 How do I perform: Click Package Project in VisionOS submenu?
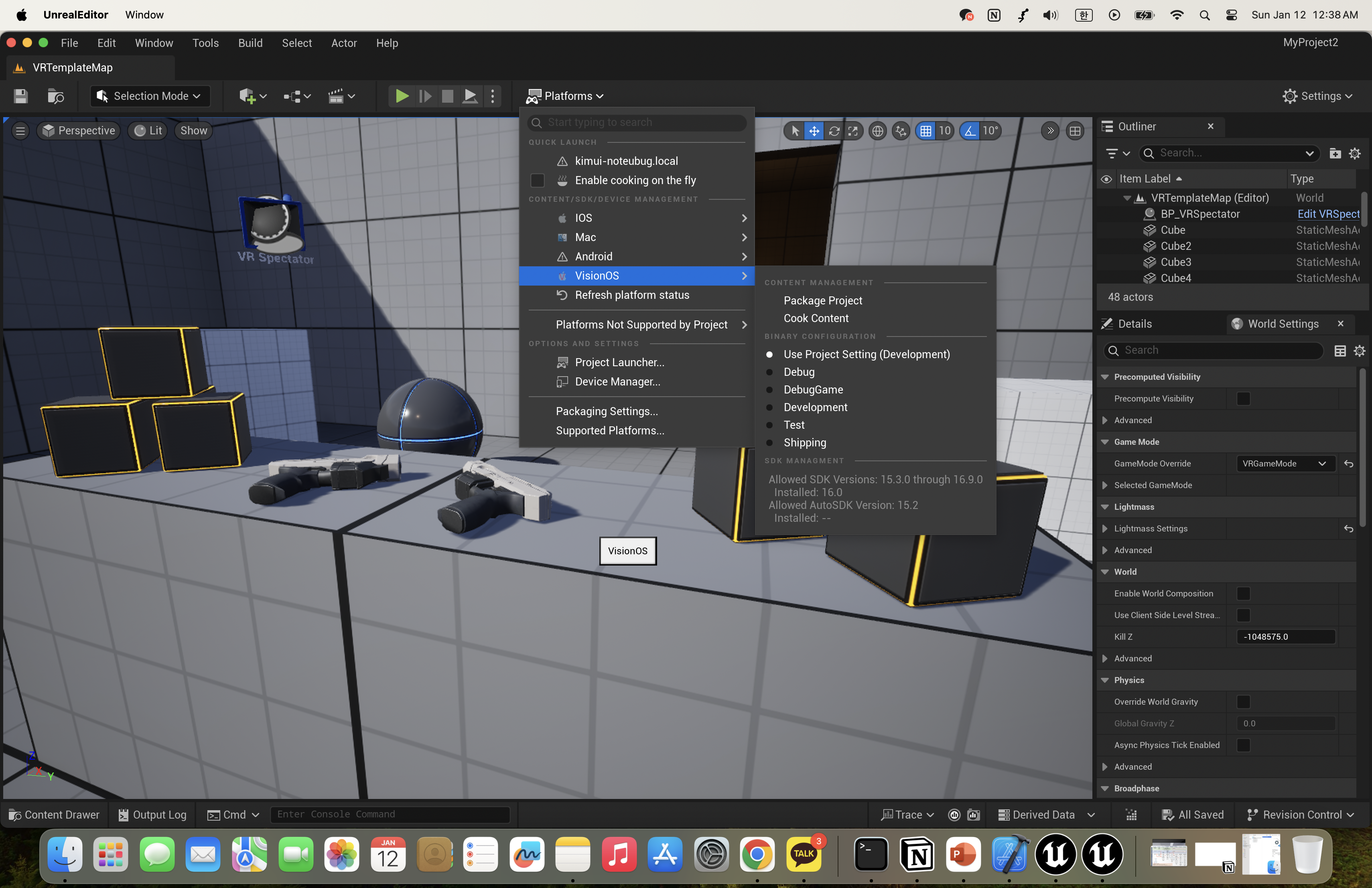coord(823,301)
